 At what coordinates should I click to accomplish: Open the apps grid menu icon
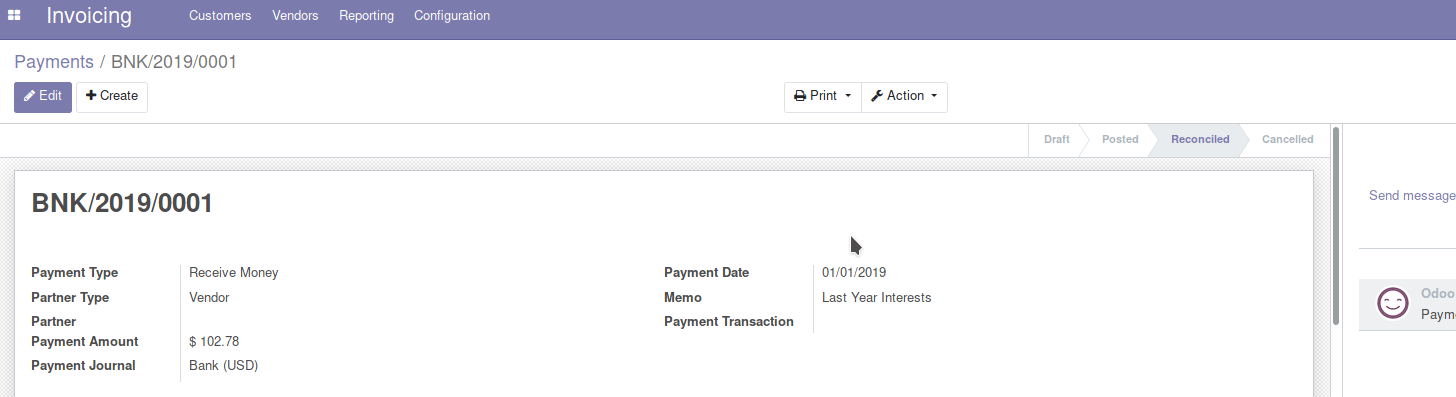14,15
